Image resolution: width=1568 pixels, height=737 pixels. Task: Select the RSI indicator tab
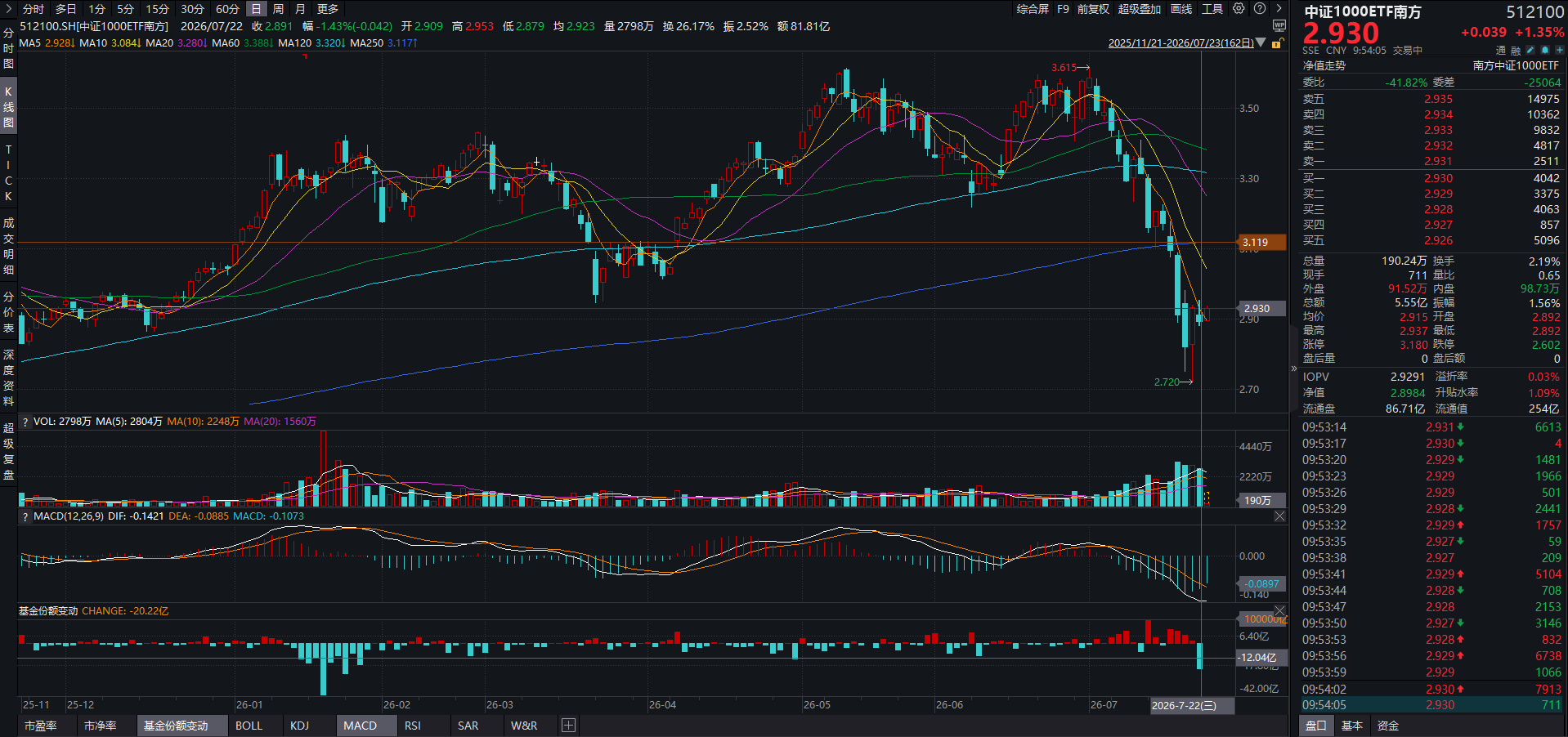point(413,726)
